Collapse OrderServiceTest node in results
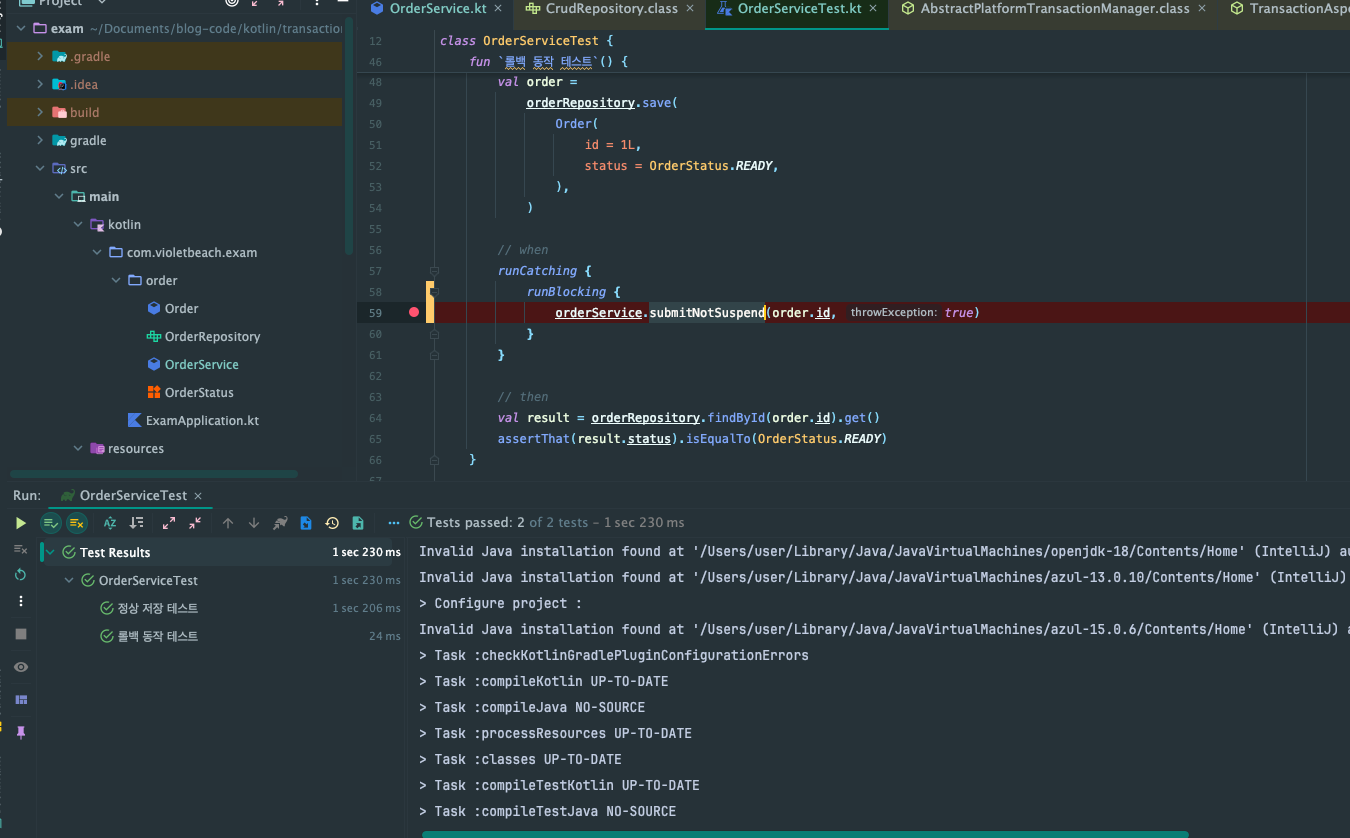Viewport: 1350px width, 838px height. coord(69,580)
